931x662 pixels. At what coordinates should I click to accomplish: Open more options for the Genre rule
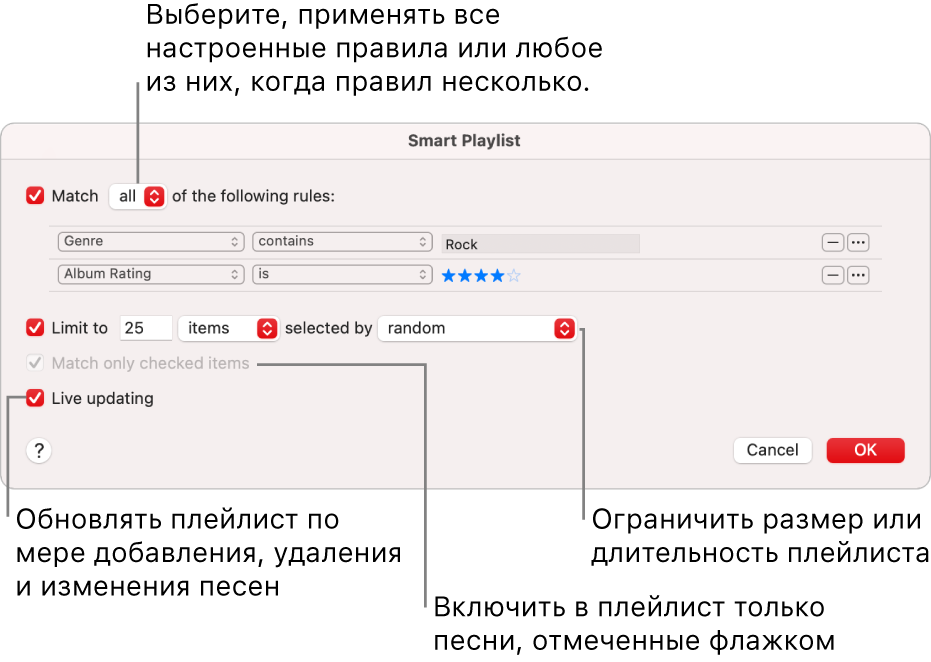pos(858,242)
